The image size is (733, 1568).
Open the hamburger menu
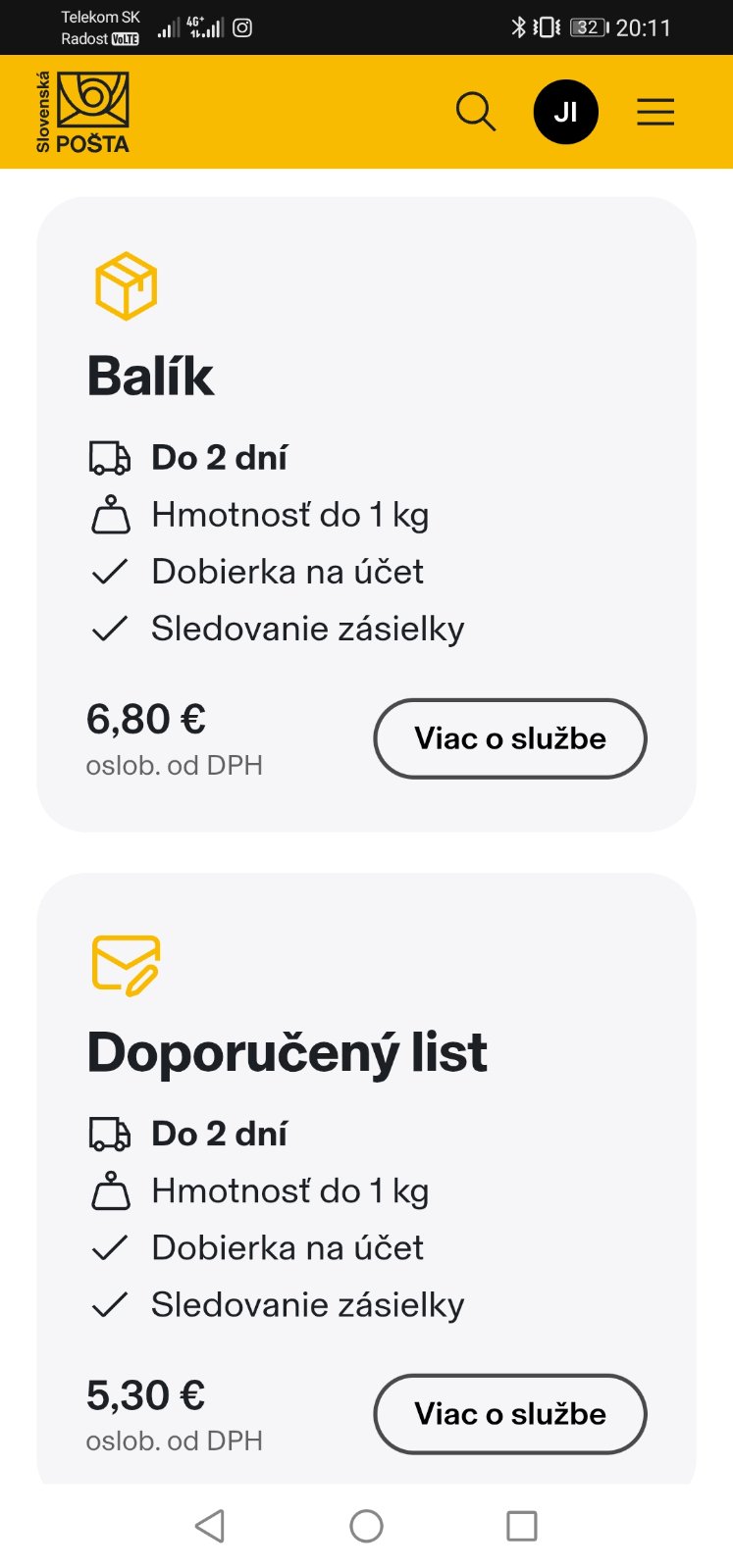[x=655, y=112]
